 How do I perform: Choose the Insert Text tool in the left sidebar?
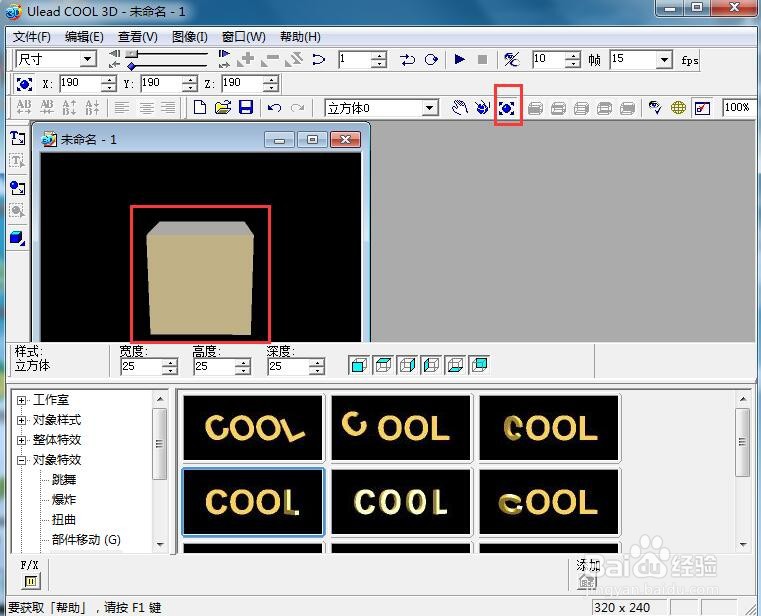coord(17,138)
